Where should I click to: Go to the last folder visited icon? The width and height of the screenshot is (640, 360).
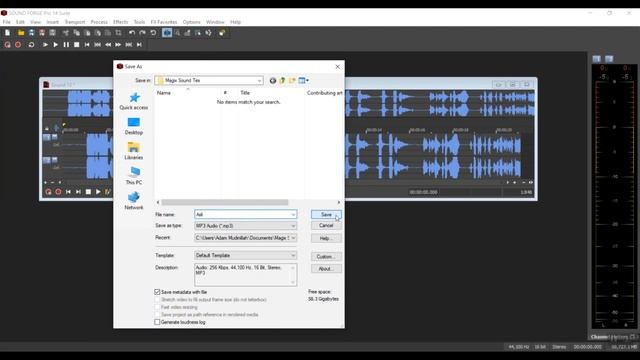click(x=273, y=80)
